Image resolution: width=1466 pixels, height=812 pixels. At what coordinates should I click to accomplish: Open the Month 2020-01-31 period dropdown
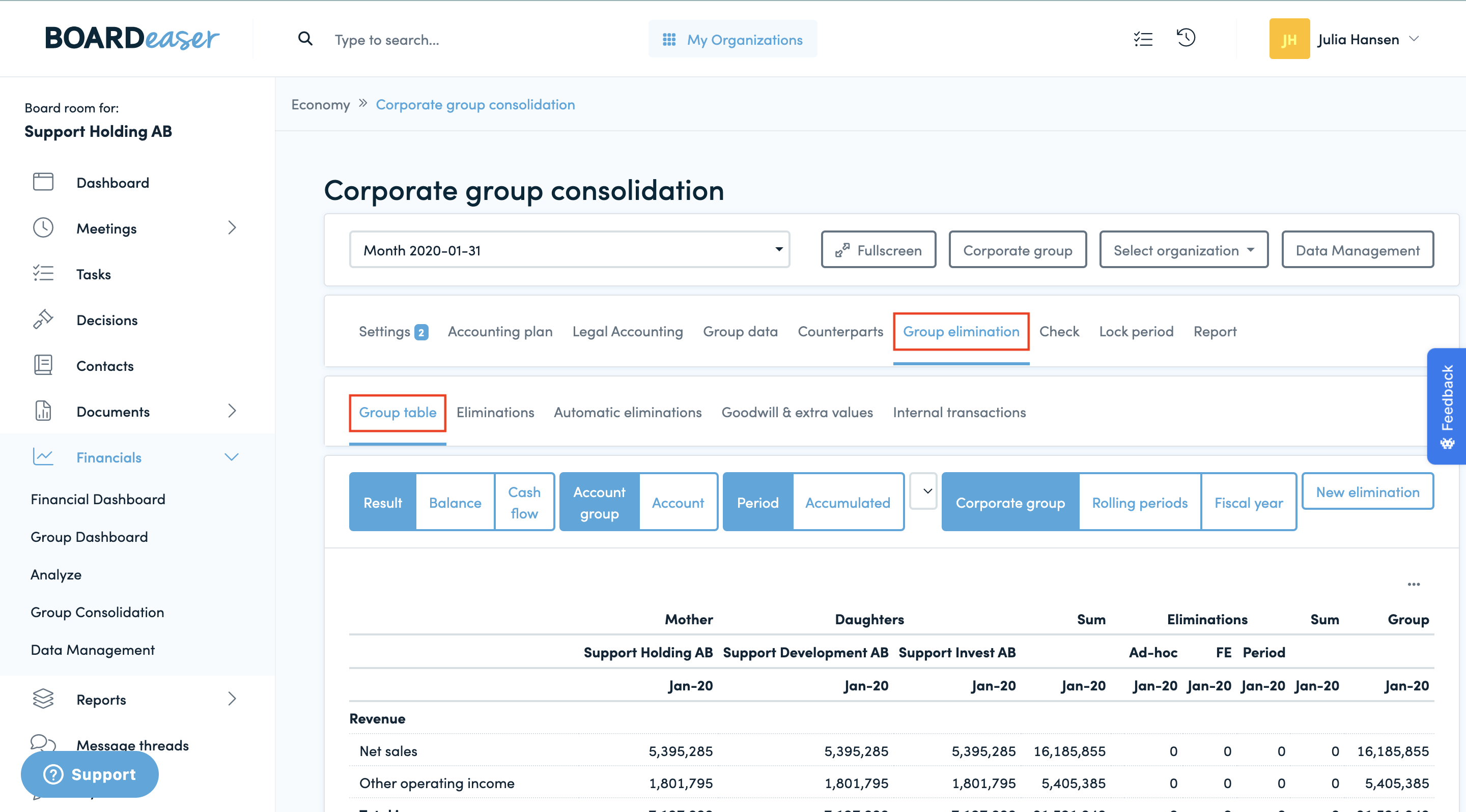click(569, 250)
